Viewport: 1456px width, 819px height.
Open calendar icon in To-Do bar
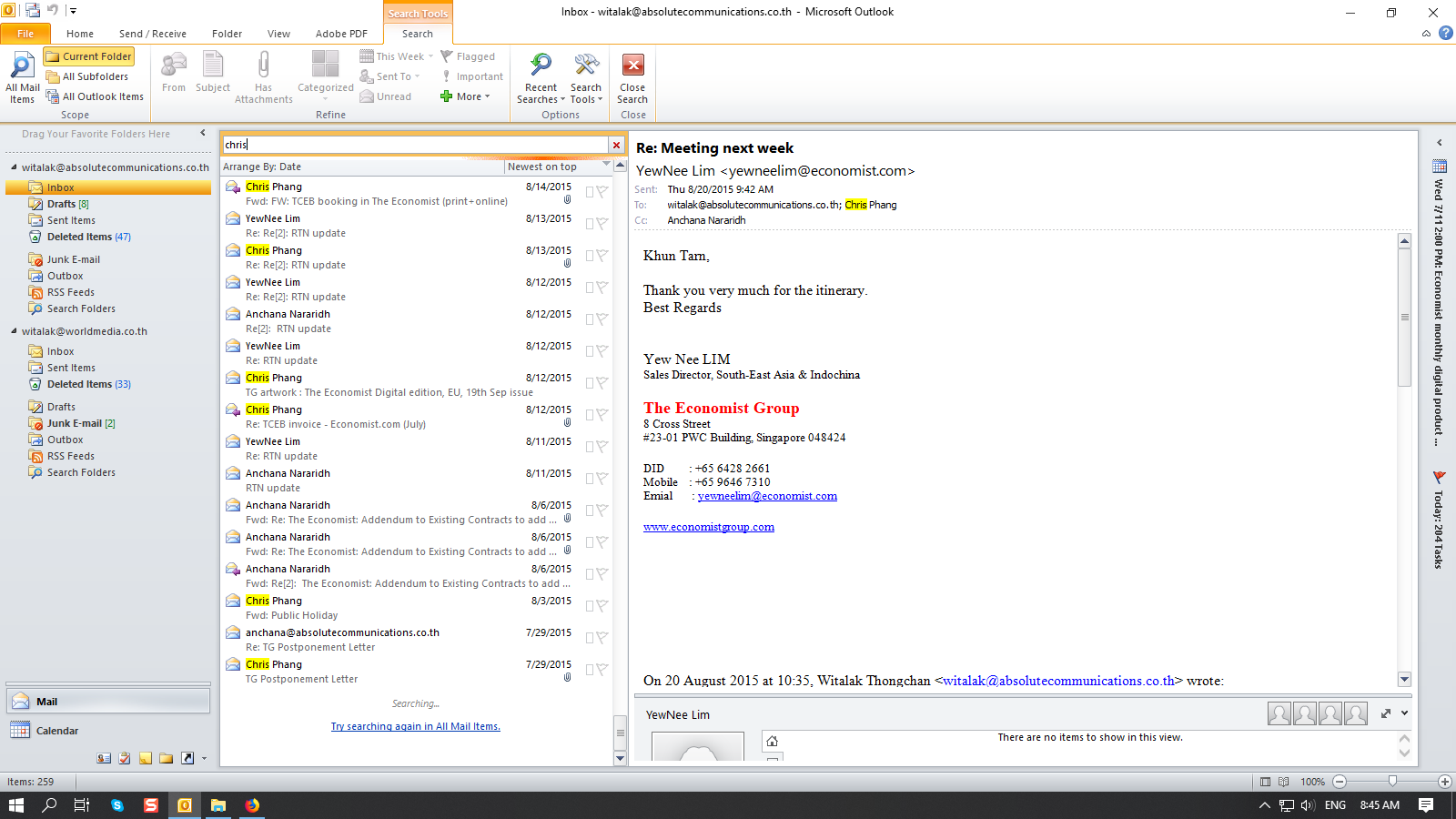(x=1440, y=166)
